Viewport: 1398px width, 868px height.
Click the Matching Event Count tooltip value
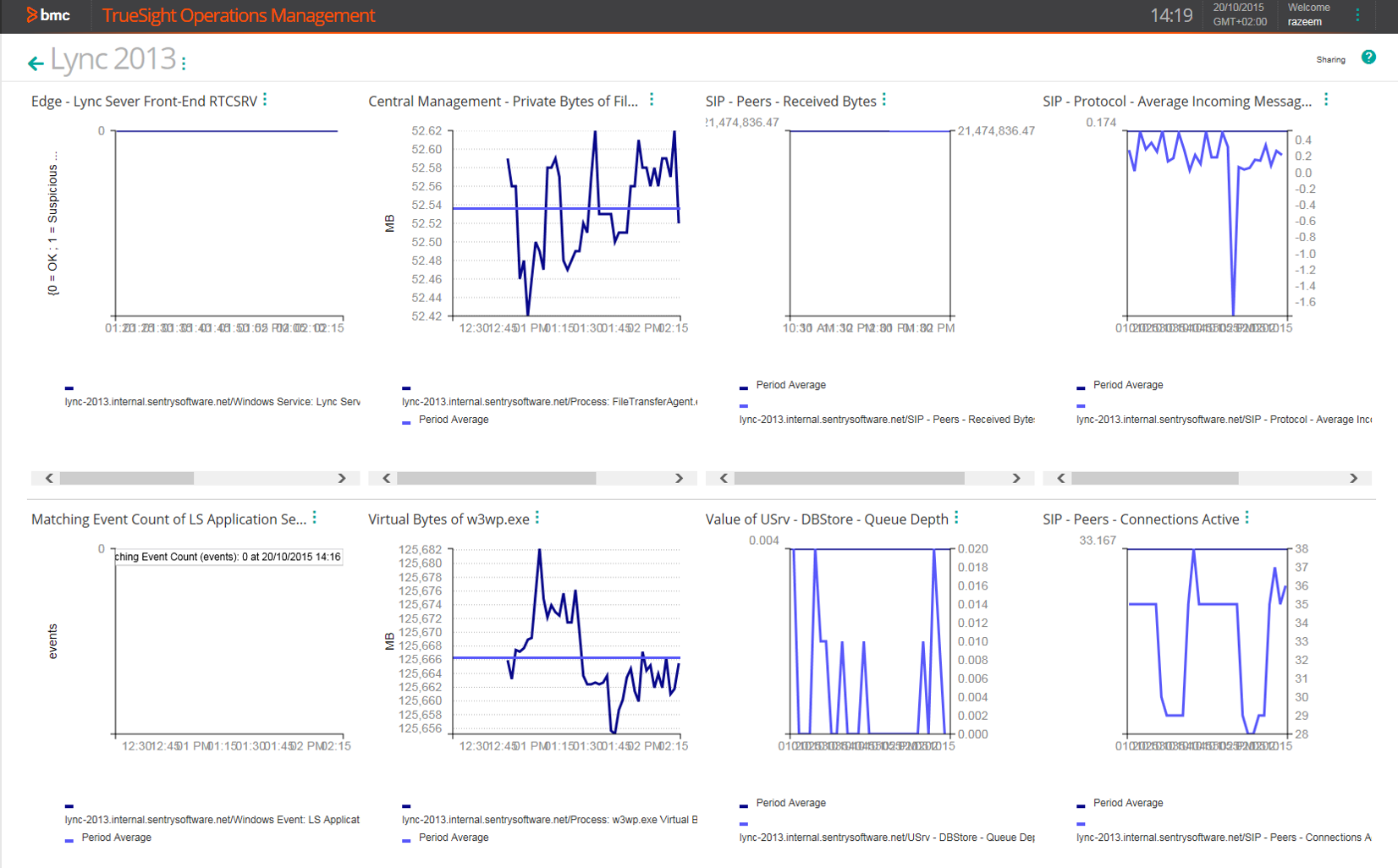tap(228, 557)
